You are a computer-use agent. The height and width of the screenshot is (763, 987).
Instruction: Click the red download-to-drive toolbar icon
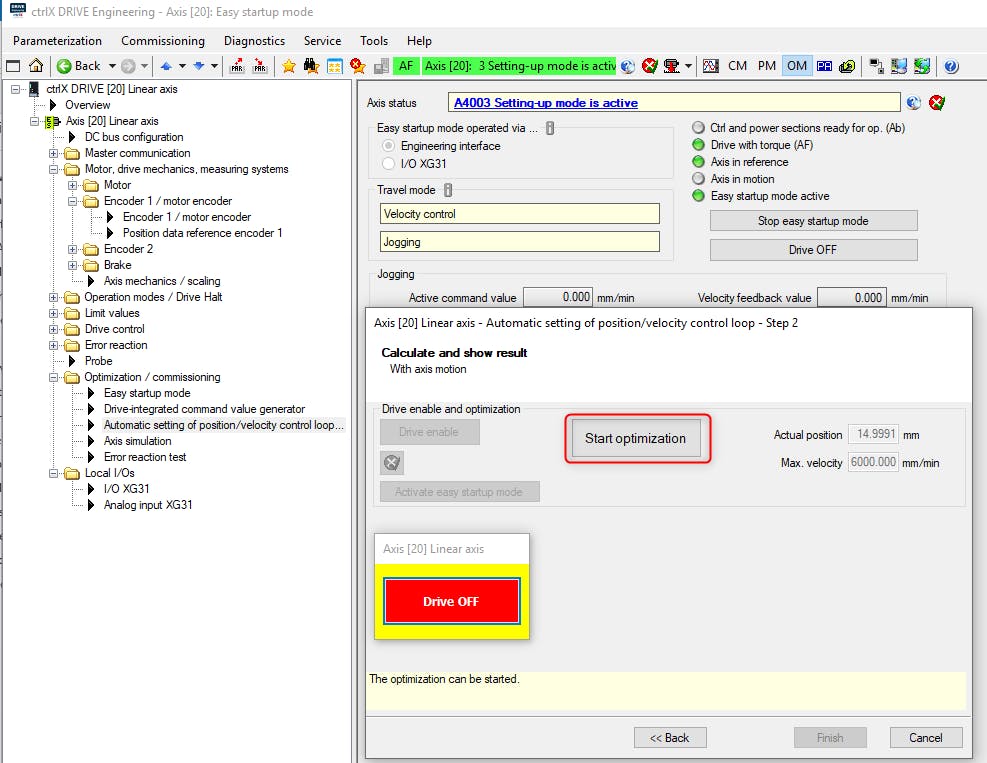[x=672, y=65]
